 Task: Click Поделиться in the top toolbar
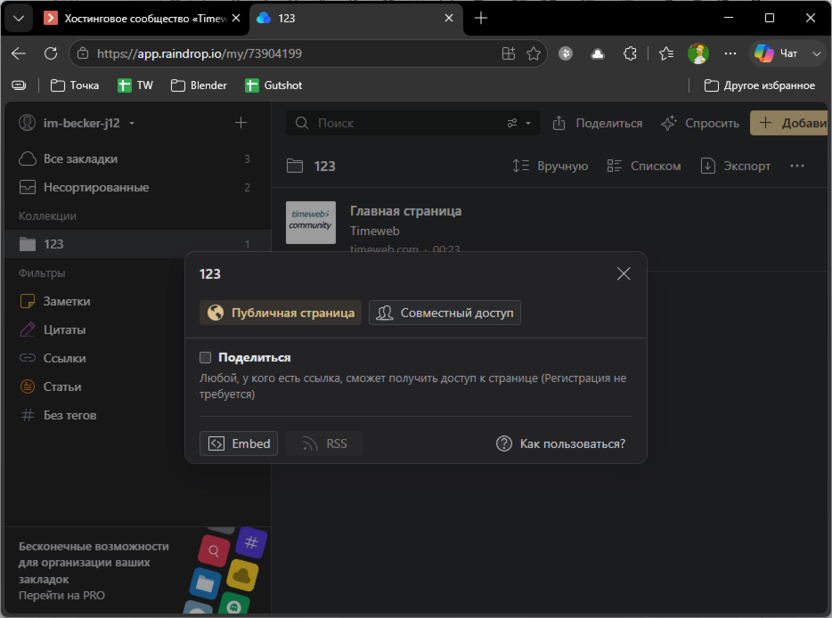tap(597, 123)
